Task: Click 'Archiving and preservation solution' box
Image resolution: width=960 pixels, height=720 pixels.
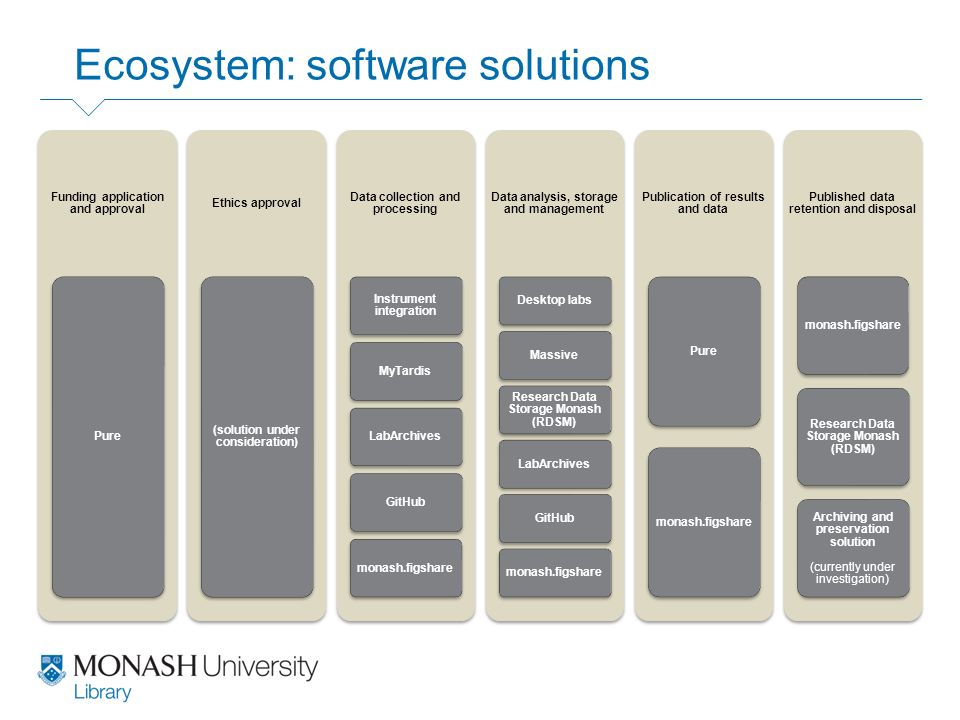Action: [x=853, y=548]
